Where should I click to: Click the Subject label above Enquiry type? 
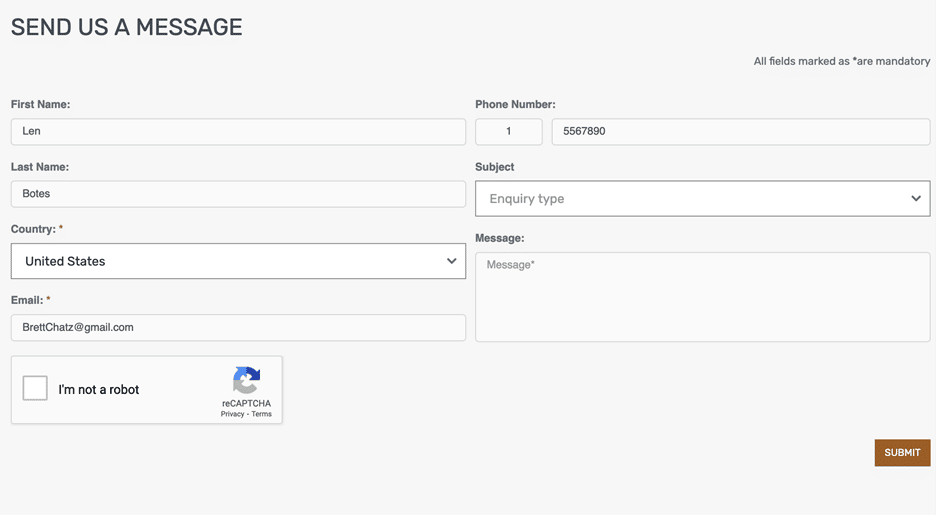click(x=495, y=167)
